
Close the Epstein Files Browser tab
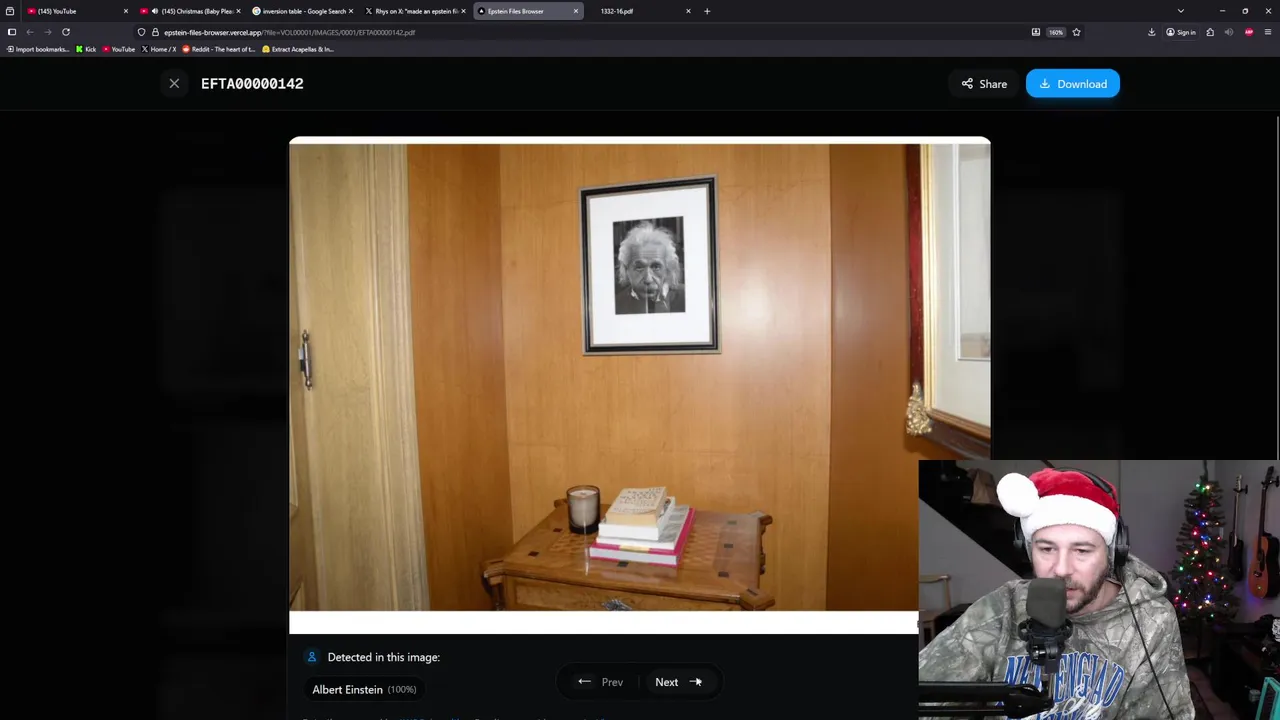click(x=576, y=11)
